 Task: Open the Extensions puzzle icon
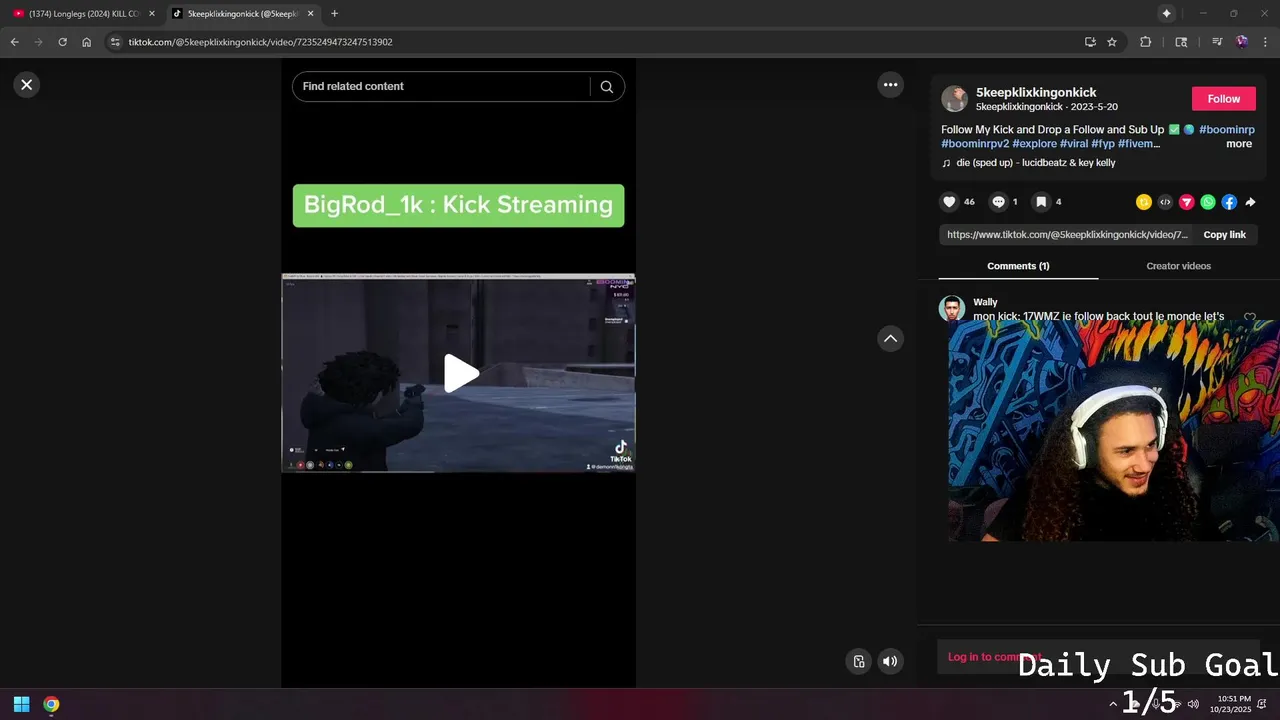[1146, 42]
